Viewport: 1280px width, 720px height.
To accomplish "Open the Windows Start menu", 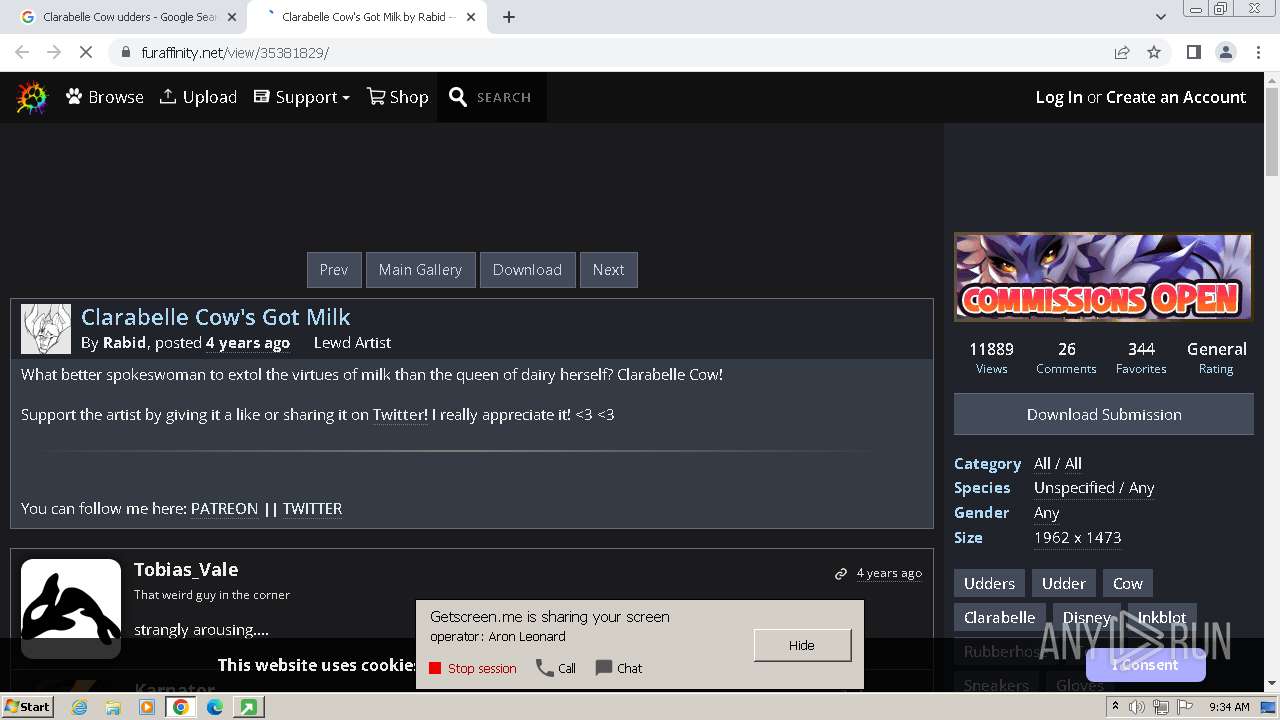I will [28, 707].
